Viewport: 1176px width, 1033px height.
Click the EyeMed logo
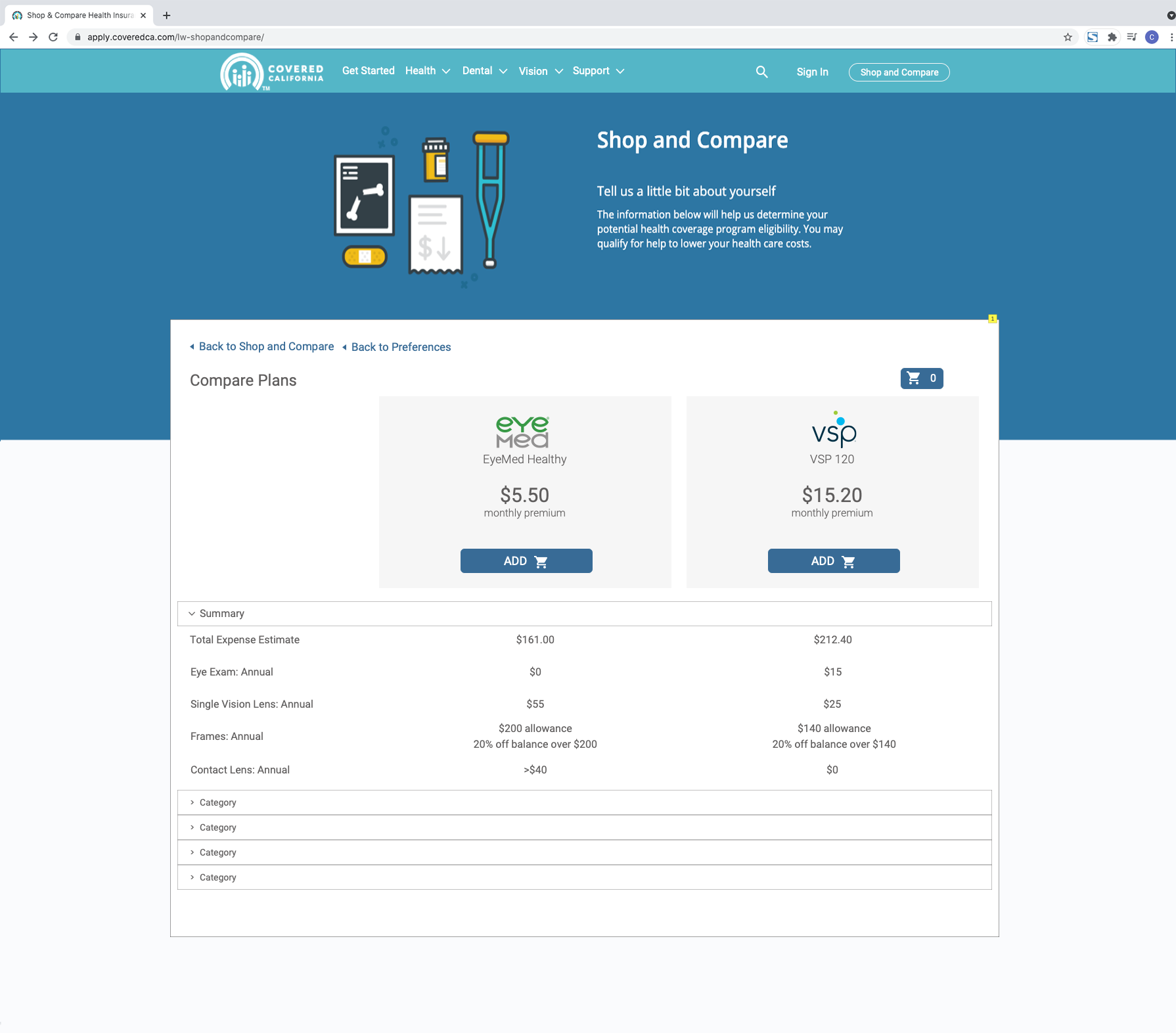(x=524, y=432)
